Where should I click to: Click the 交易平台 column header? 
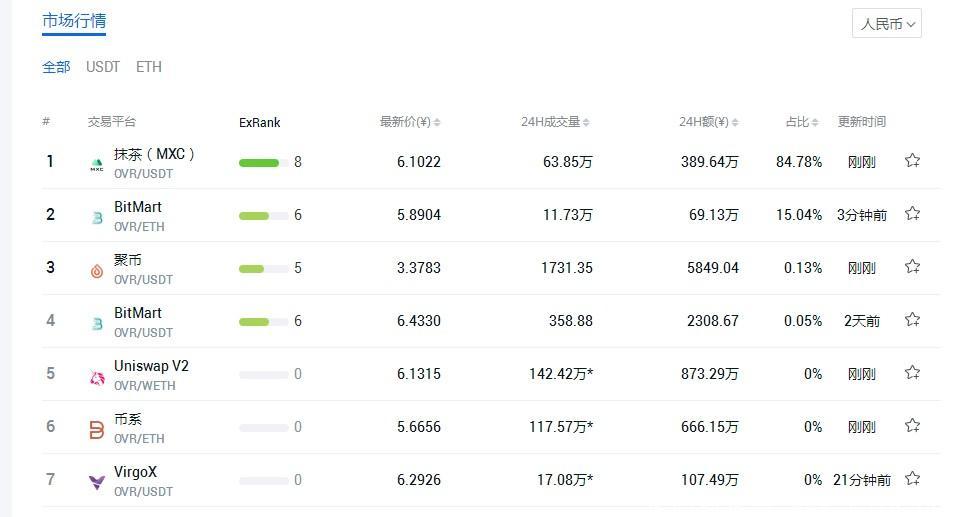point(112,122)
